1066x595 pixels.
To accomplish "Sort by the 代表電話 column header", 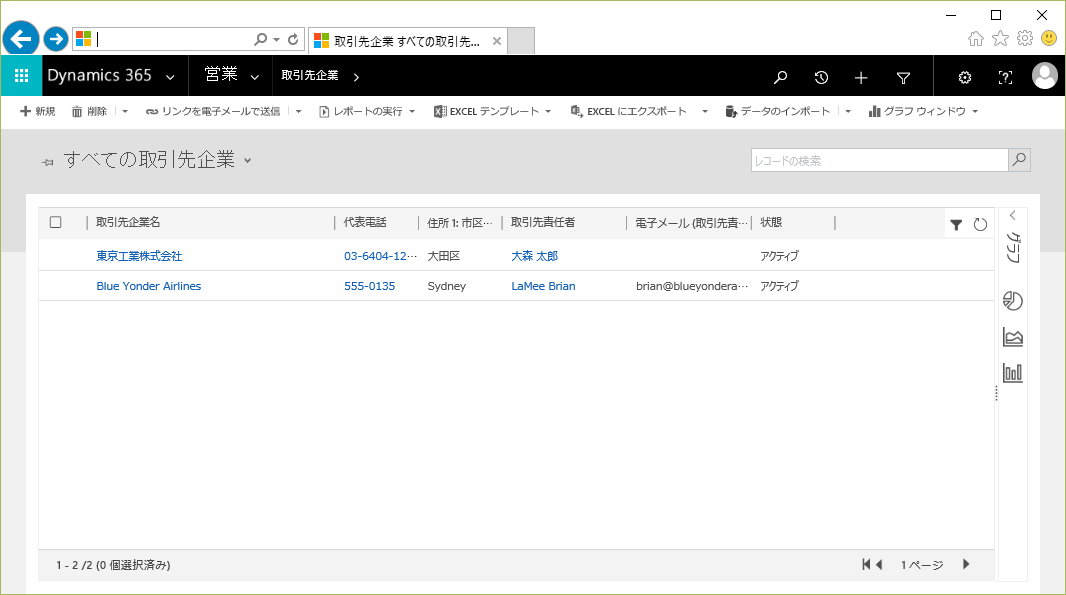I will 364,222.
